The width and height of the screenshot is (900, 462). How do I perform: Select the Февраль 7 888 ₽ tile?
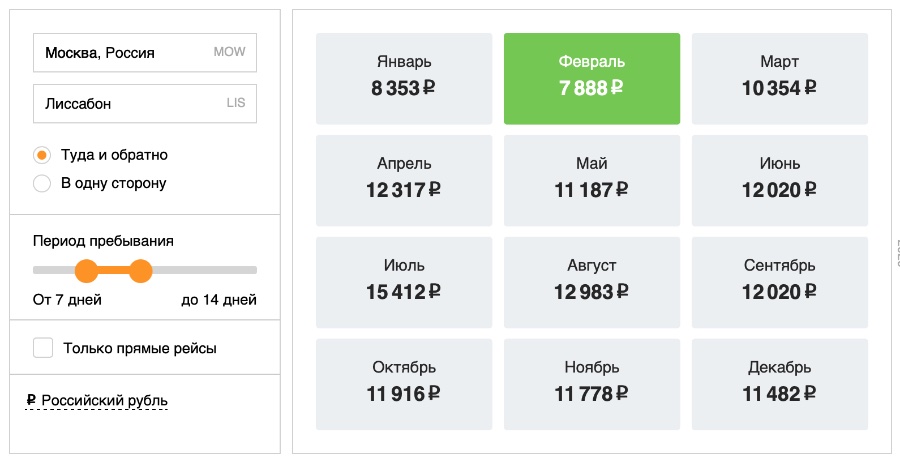click(x=591, y=78)
